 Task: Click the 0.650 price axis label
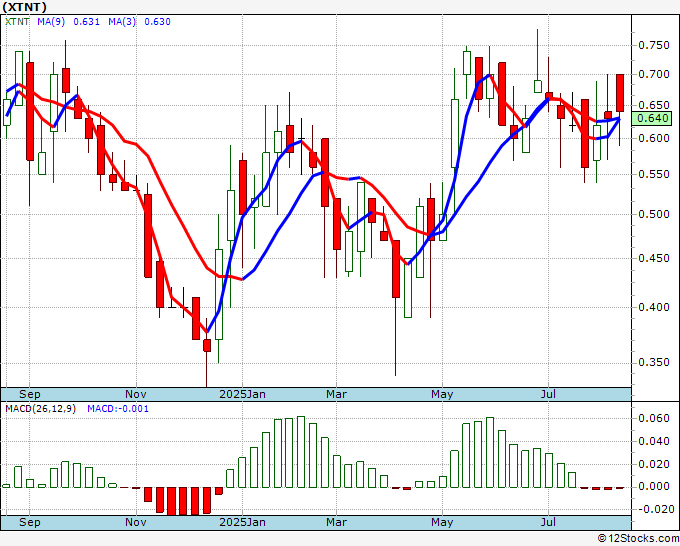click(654, 105)
